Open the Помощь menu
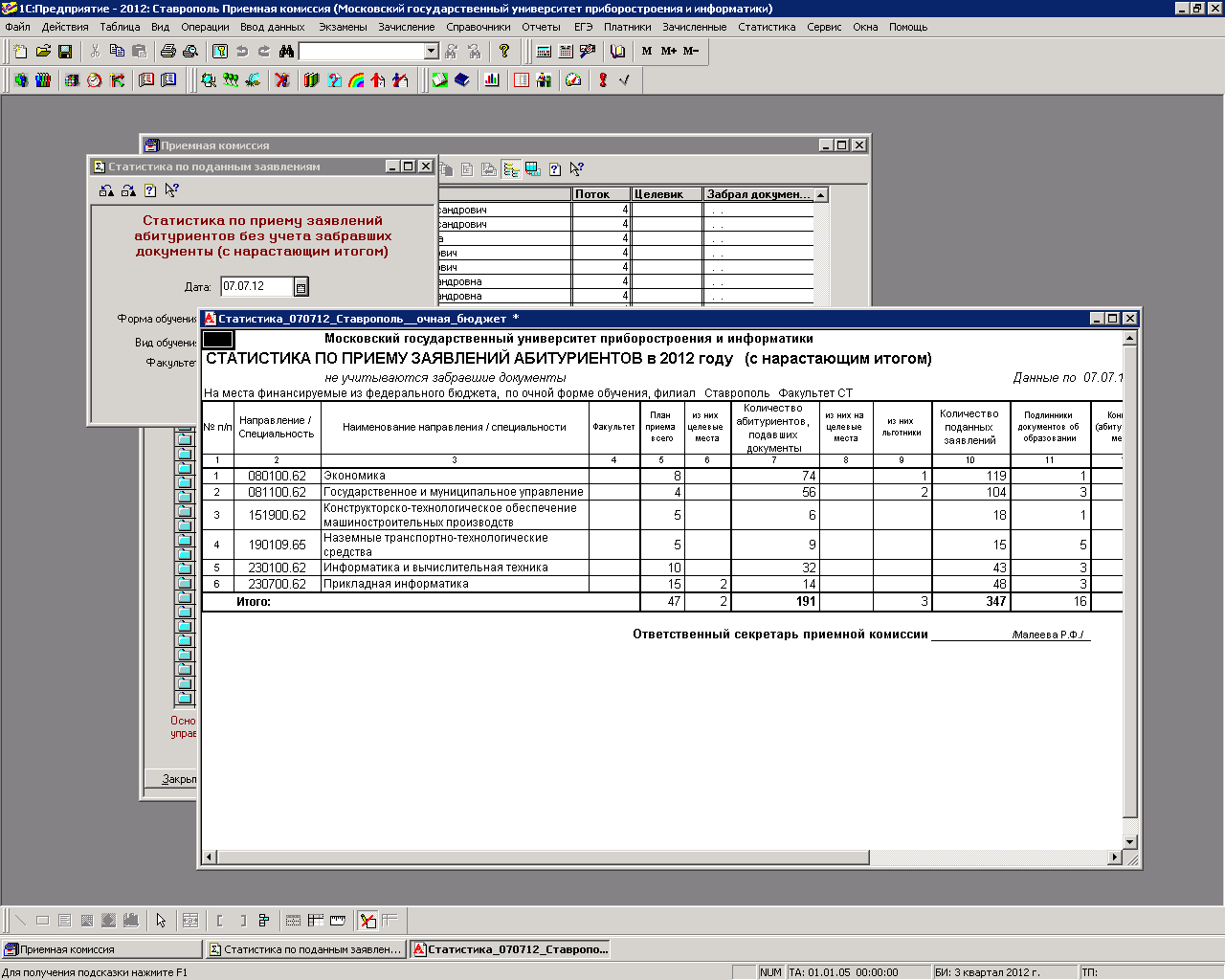1225x980 pixels. coord(908,27)
